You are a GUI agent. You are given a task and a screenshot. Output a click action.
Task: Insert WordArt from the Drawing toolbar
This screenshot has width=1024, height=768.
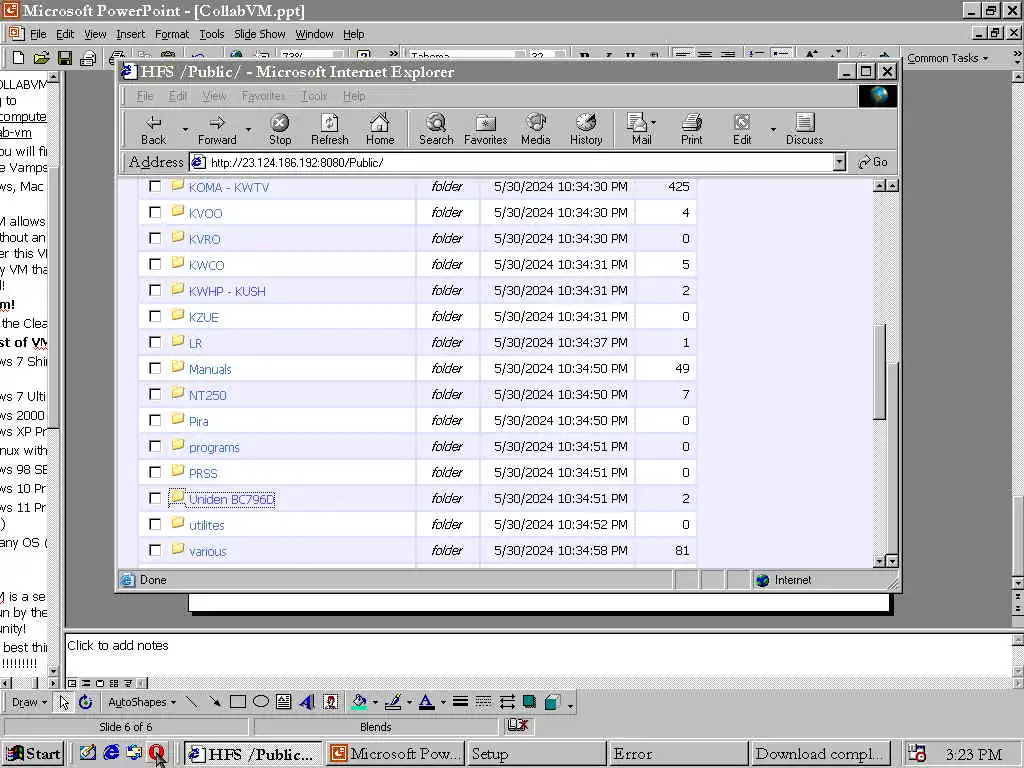306,702
